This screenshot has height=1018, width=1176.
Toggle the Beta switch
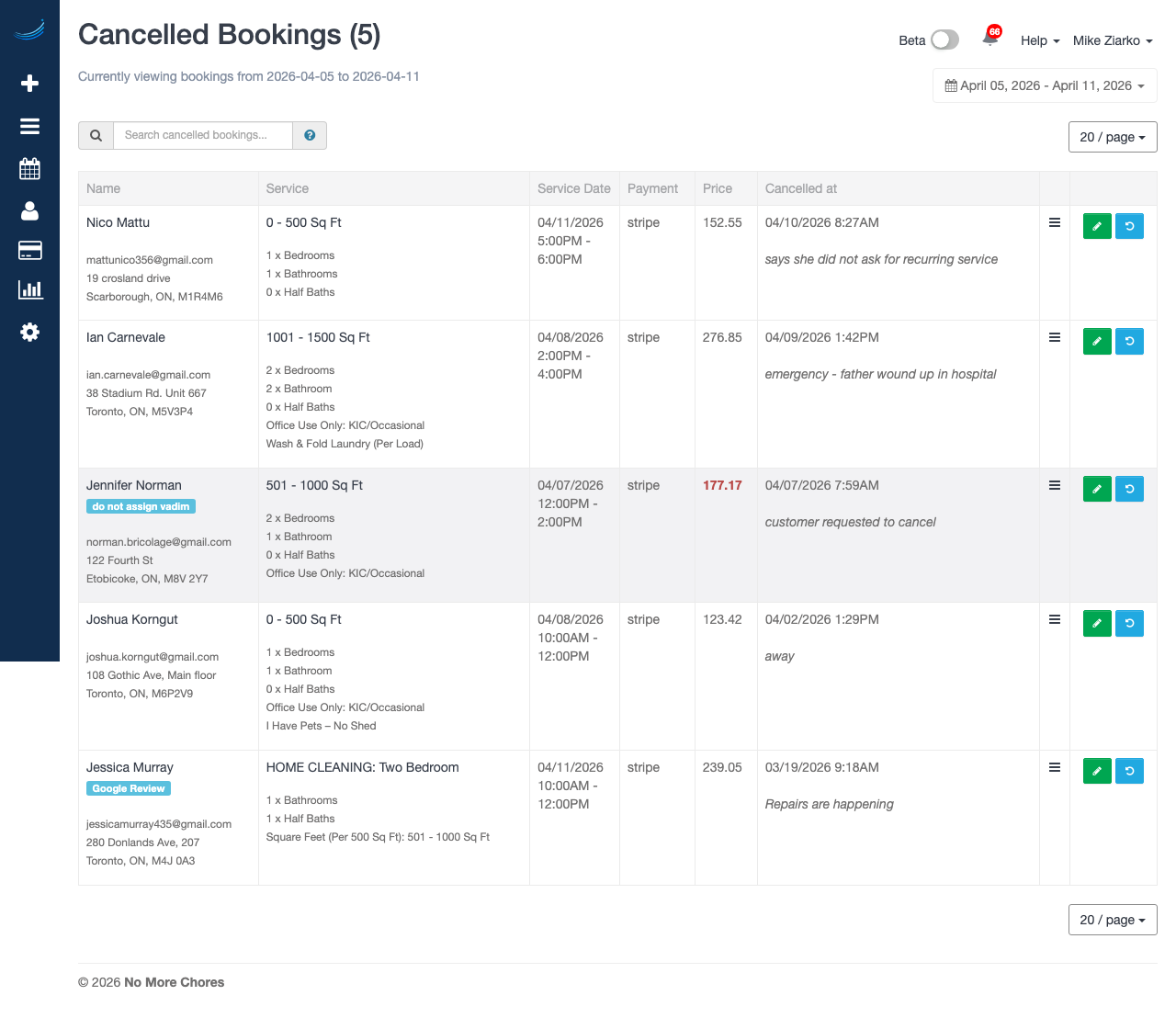click(944, 40)
